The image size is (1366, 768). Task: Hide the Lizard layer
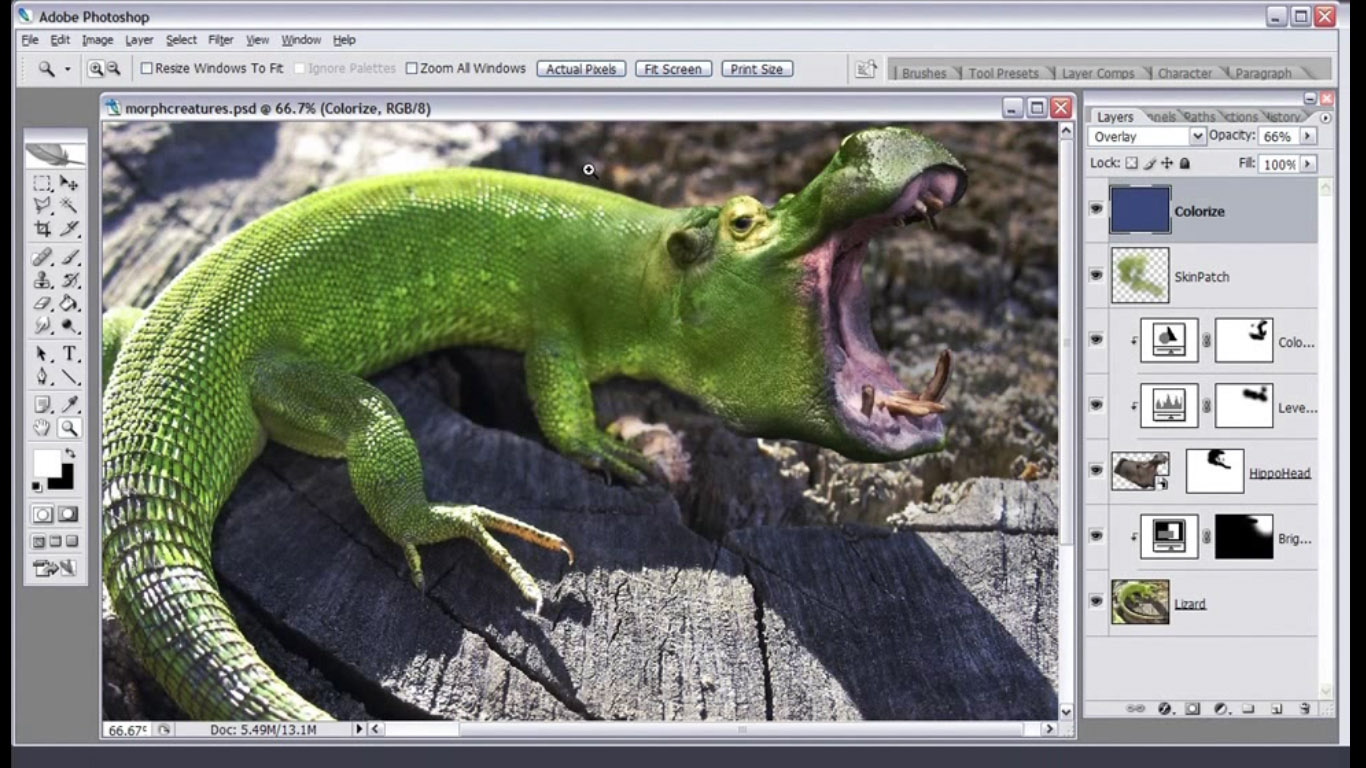pyautogui.click(x=1096, y=601)
